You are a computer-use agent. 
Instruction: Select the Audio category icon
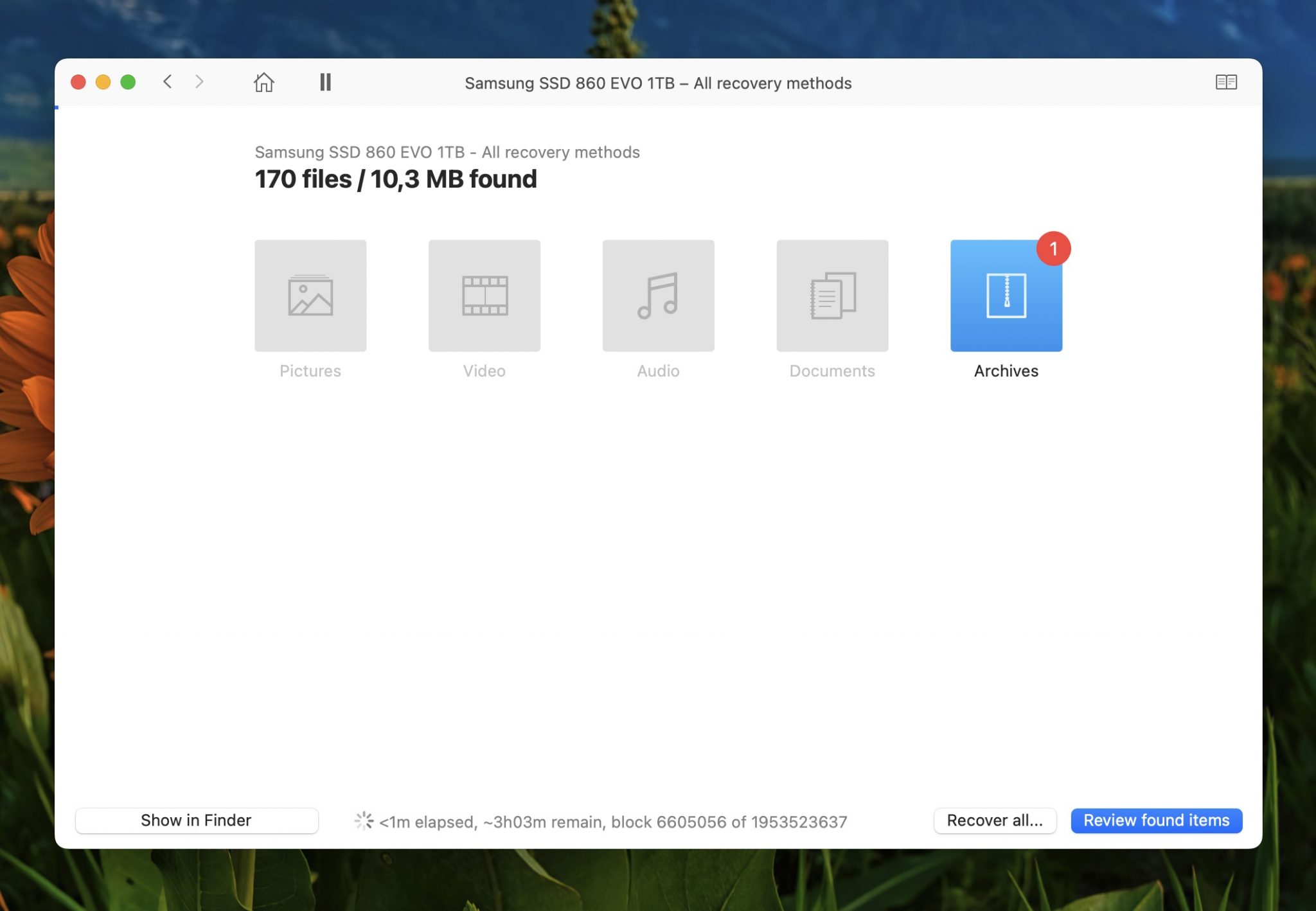(x=658, y=295)
